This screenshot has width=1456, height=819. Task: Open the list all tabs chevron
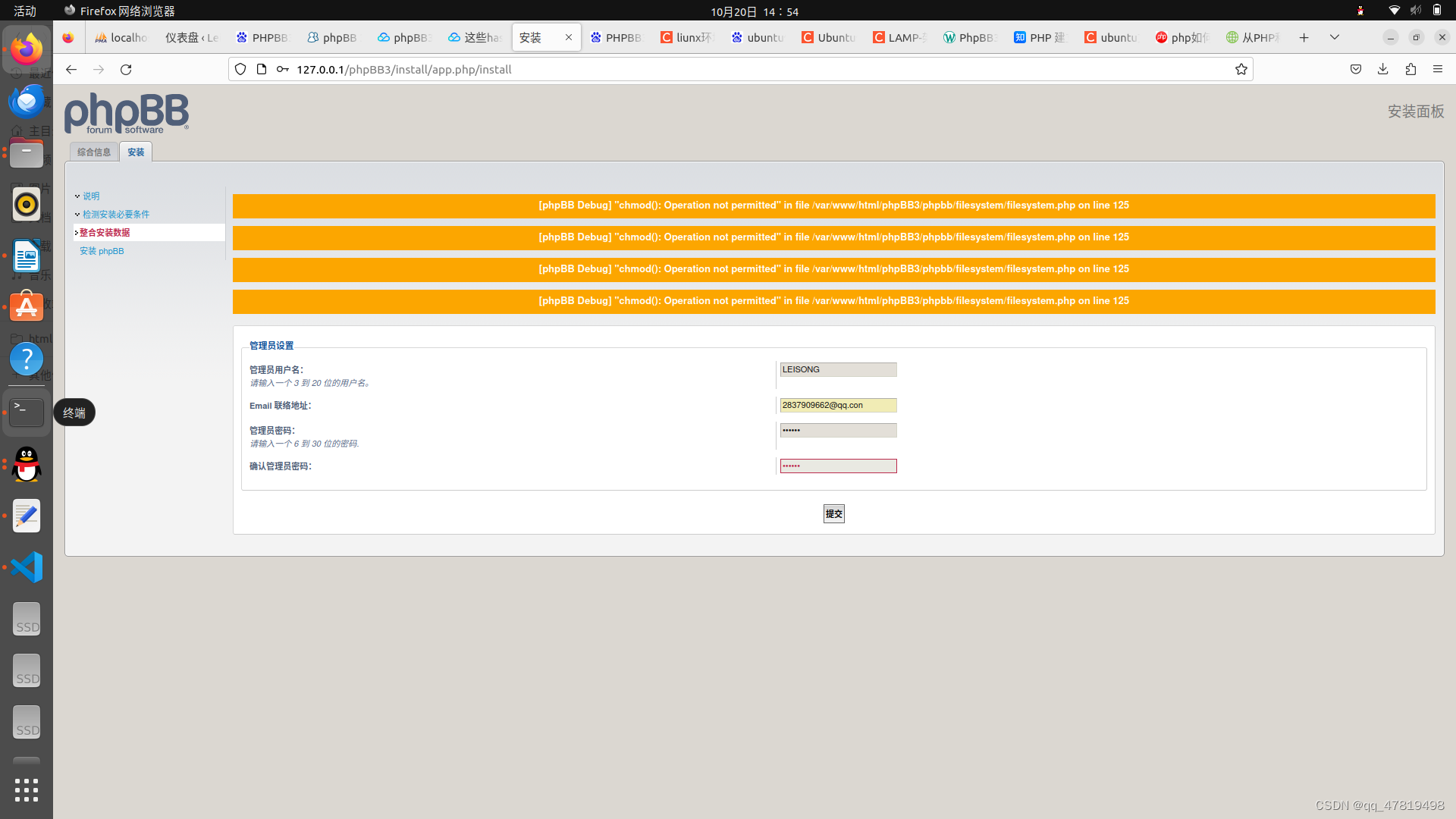[x=1334, y=37]
